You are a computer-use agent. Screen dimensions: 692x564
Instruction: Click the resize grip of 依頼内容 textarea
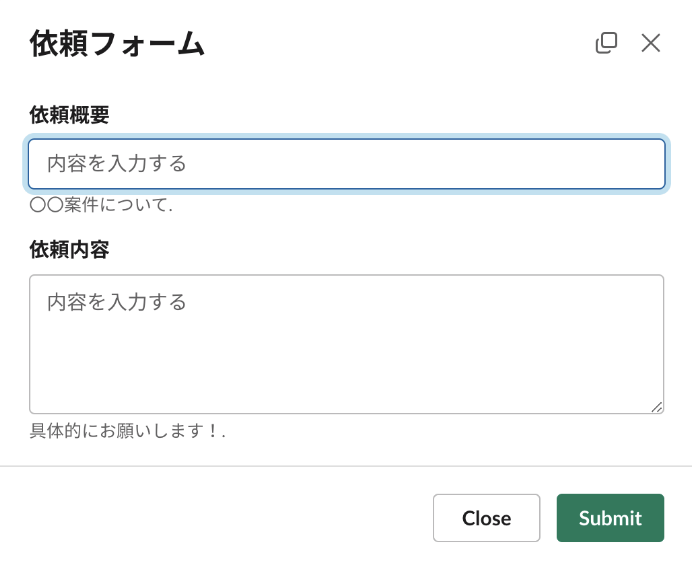tap(657, 407)
